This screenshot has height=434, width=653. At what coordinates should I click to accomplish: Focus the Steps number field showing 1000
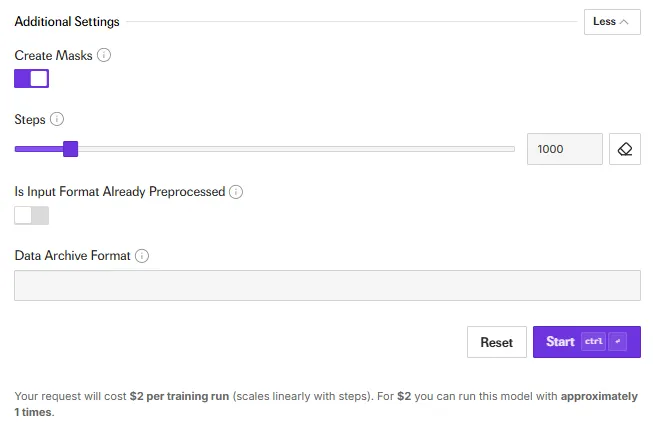[564, 149]
